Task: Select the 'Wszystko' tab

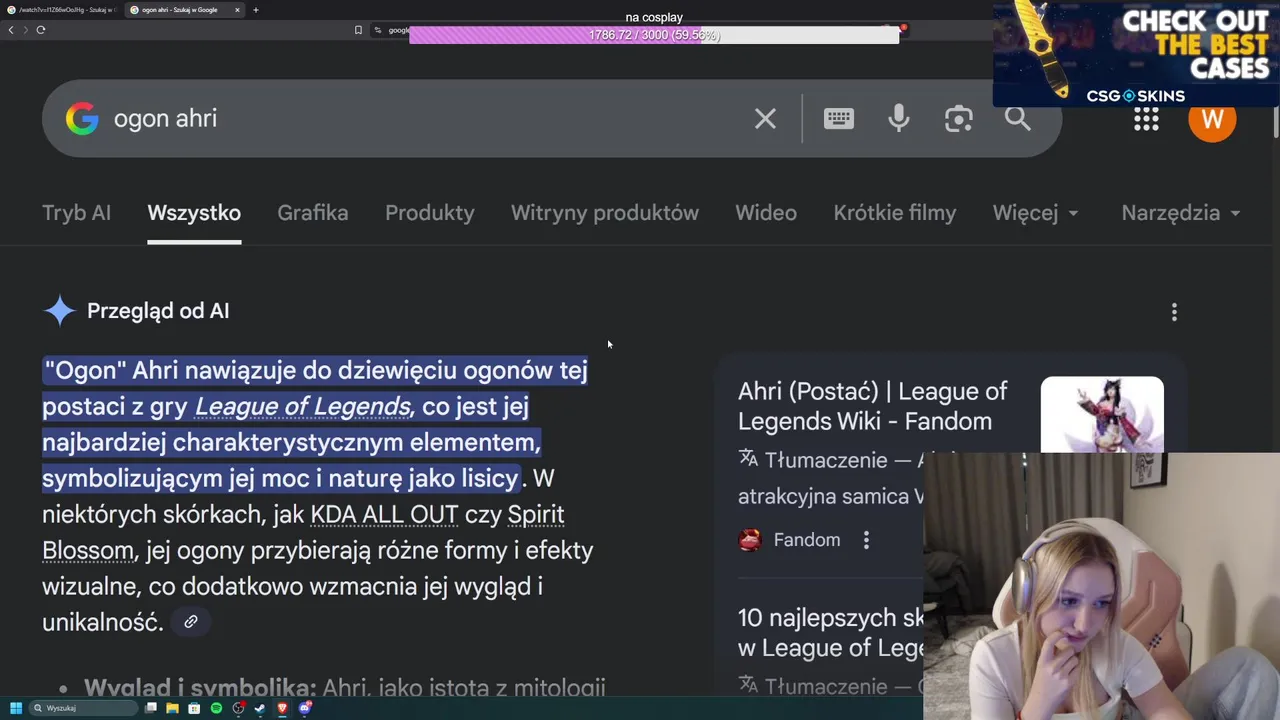Action: click(194, 213)
